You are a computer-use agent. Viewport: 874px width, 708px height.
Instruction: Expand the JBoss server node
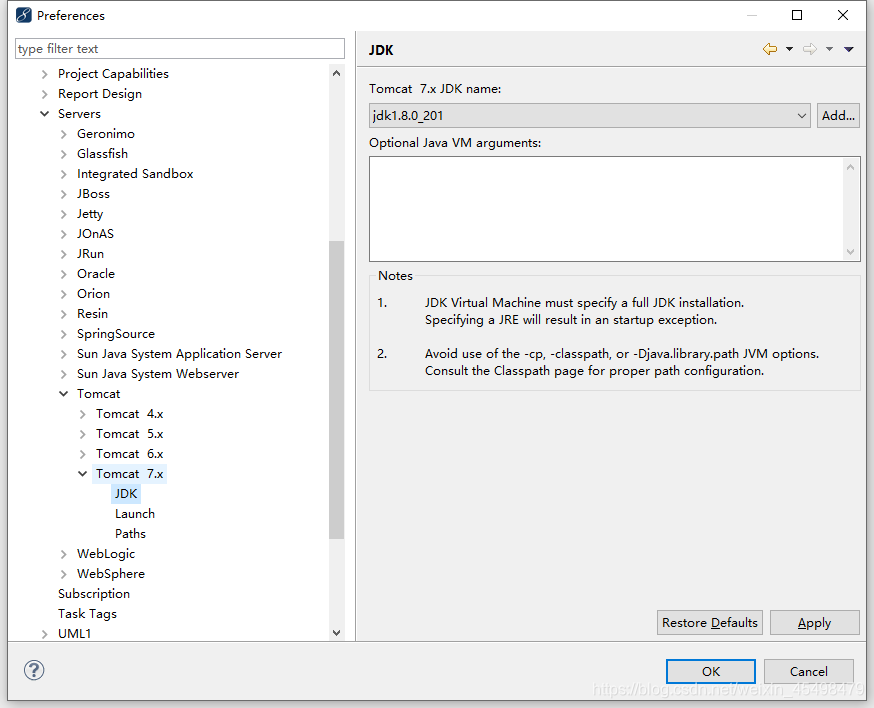pos(64,195)
